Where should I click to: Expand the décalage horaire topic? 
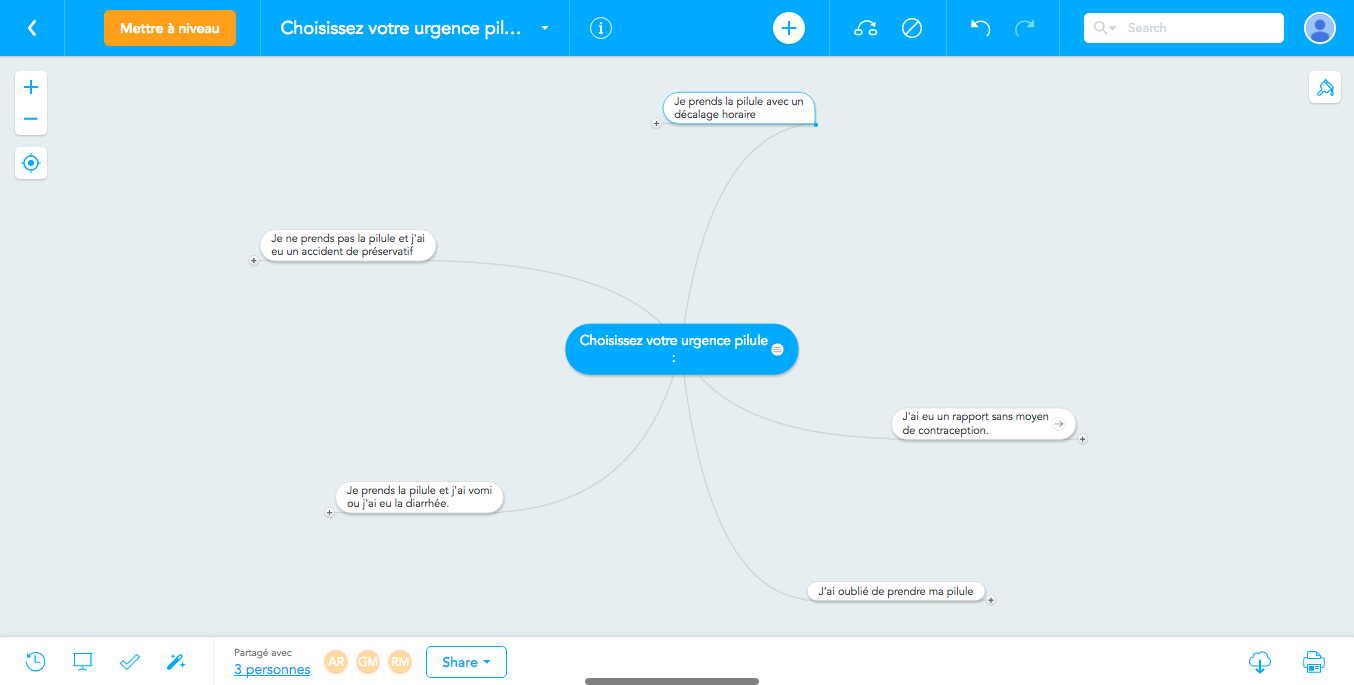pyautogui.click(x=656, y=124)
